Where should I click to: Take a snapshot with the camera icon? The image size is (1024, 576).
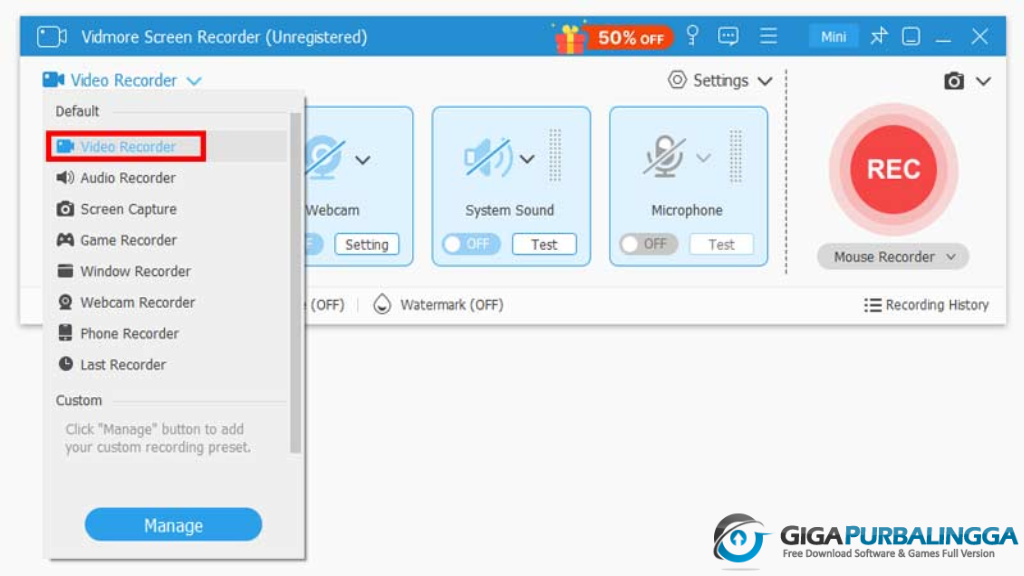click(953, 81)
